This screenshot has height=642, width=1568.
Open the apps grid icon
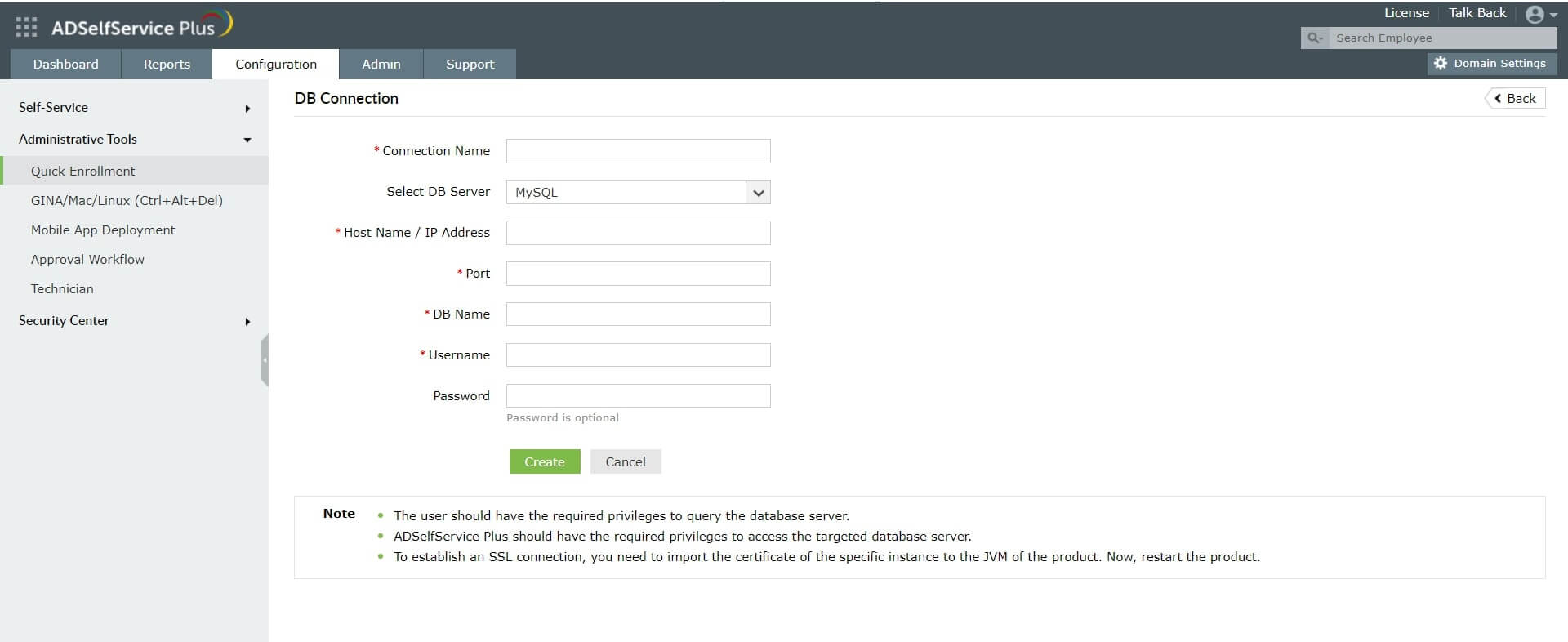click(26, 27)
